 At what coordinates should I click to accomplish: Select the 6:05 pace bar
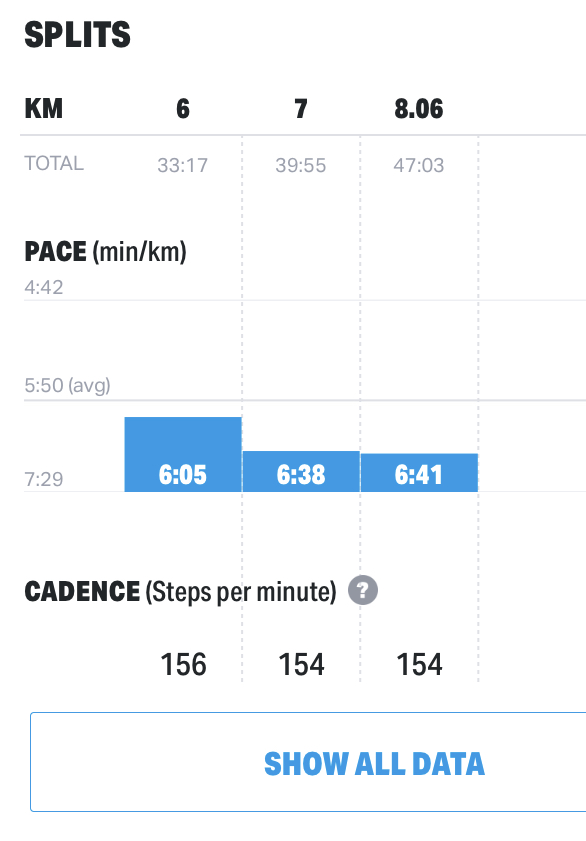(x=183, y=454)
